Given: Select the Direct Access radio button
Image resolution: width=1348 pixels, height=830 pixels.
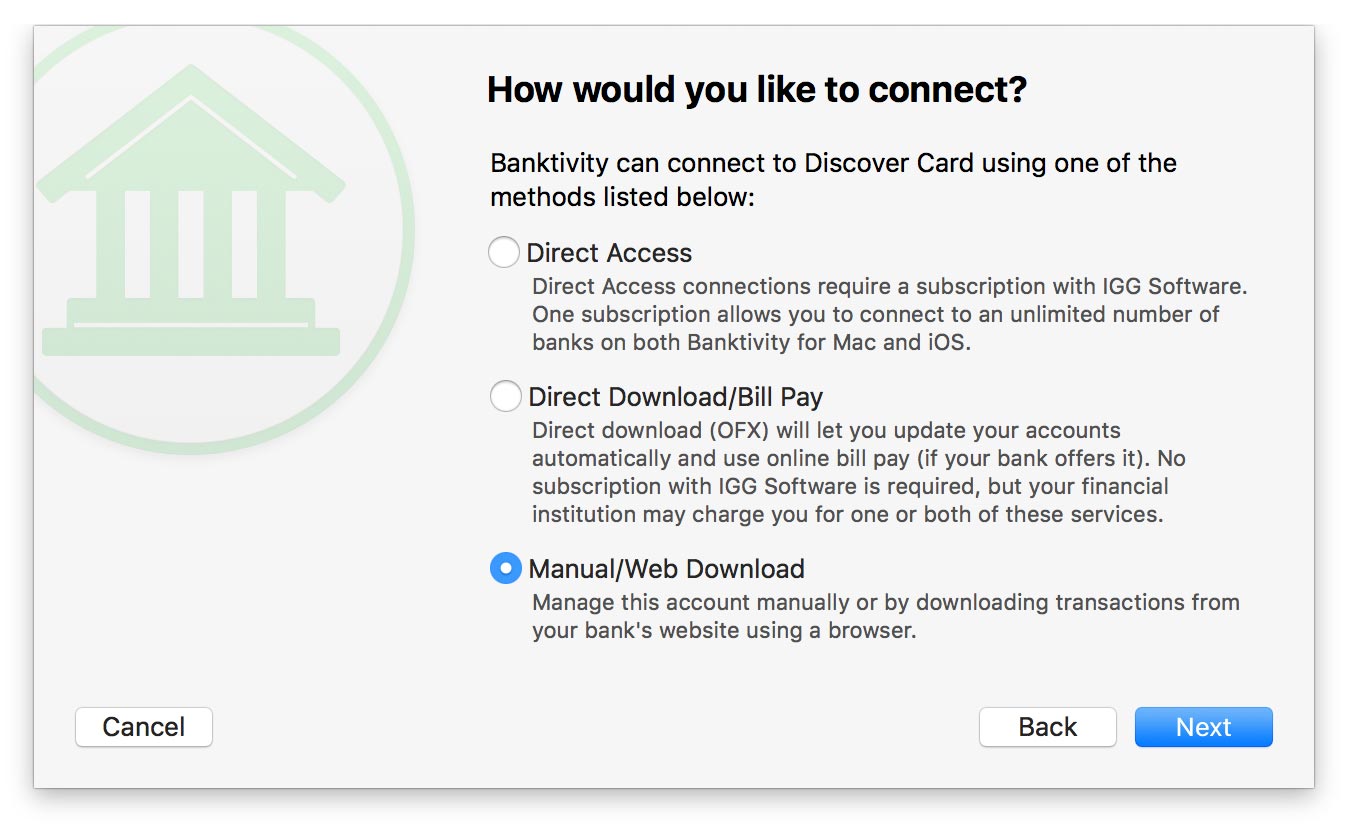Looking at the screenshot, I should (x=504, y=252).
